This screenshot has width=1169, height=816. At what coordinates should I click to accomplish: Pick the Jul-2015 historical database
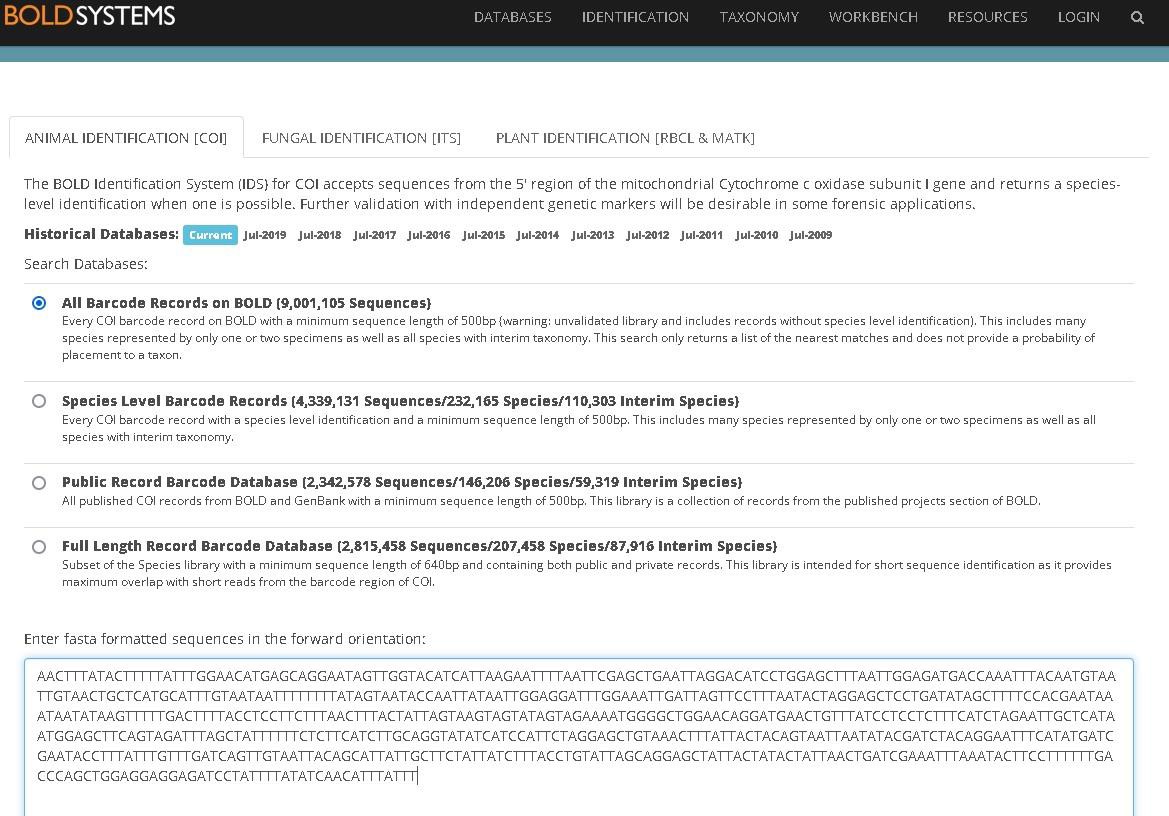484,235
